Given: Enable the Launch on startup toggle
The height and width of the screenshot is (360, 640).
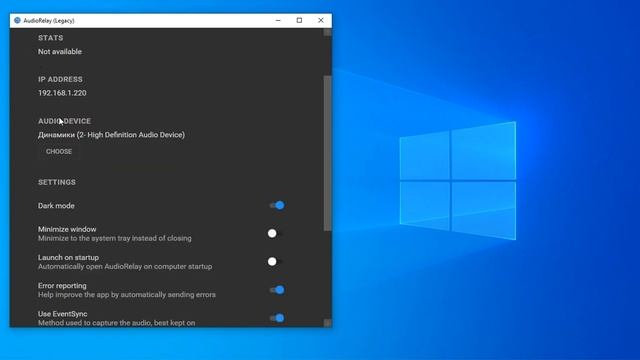Looking at the screenshot, I should point(275,262).
